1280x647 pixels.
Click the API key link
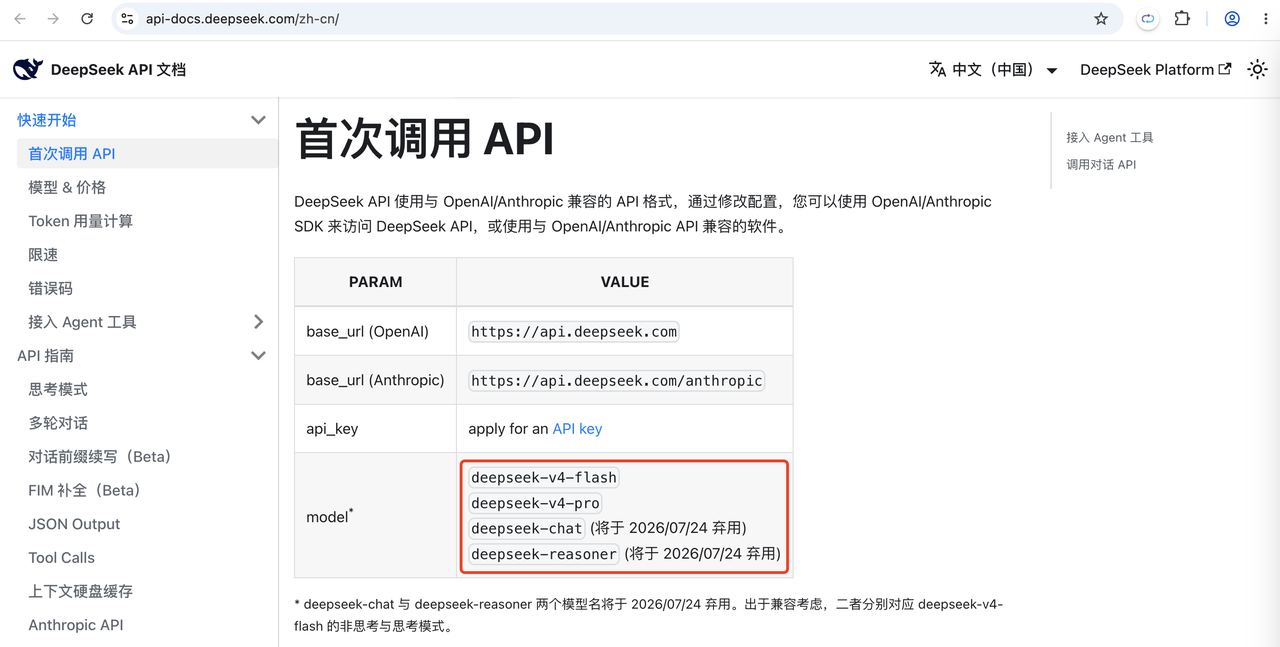[577, 428]
